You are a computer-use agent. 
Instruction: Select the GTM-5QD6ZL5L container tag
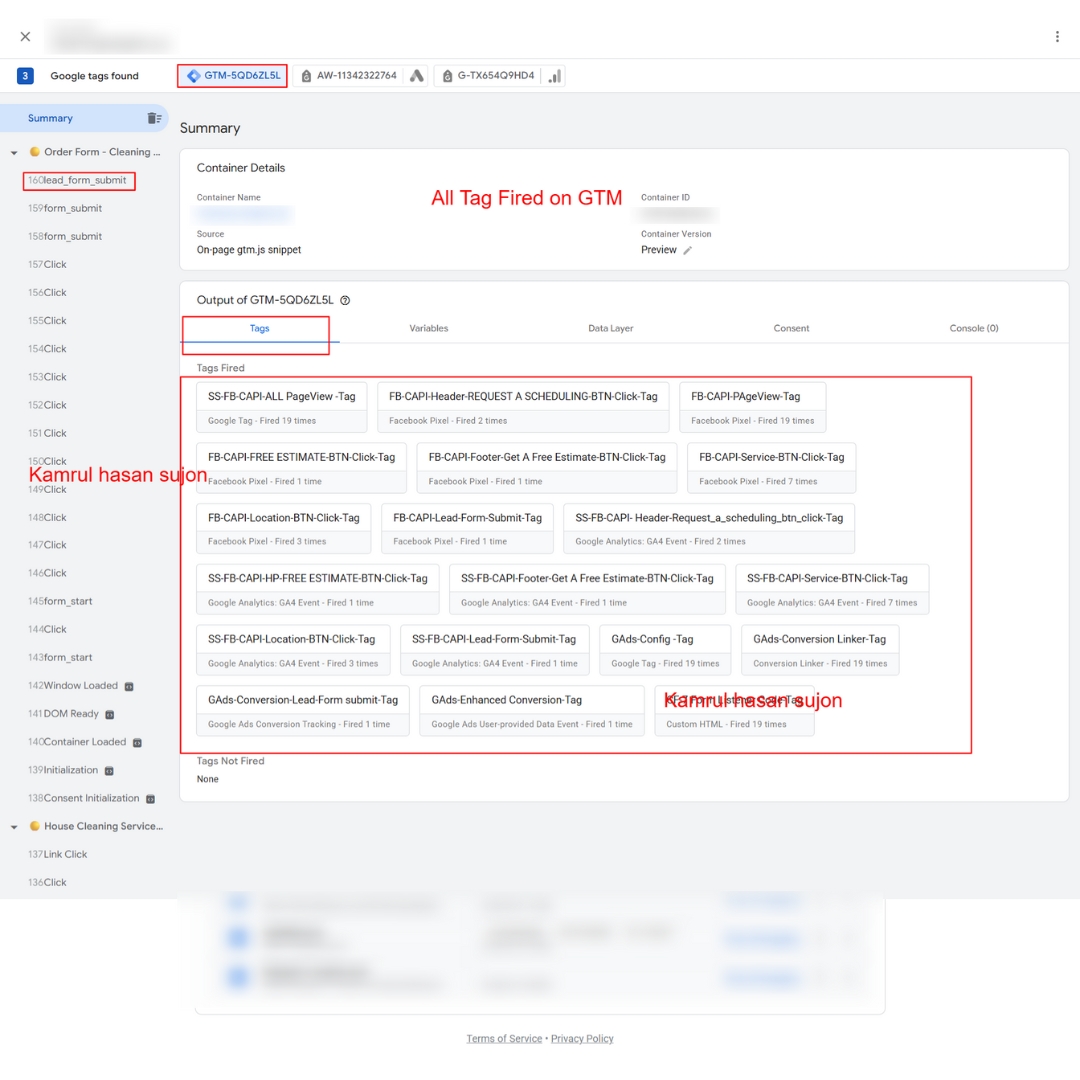[x=233, y=76]
